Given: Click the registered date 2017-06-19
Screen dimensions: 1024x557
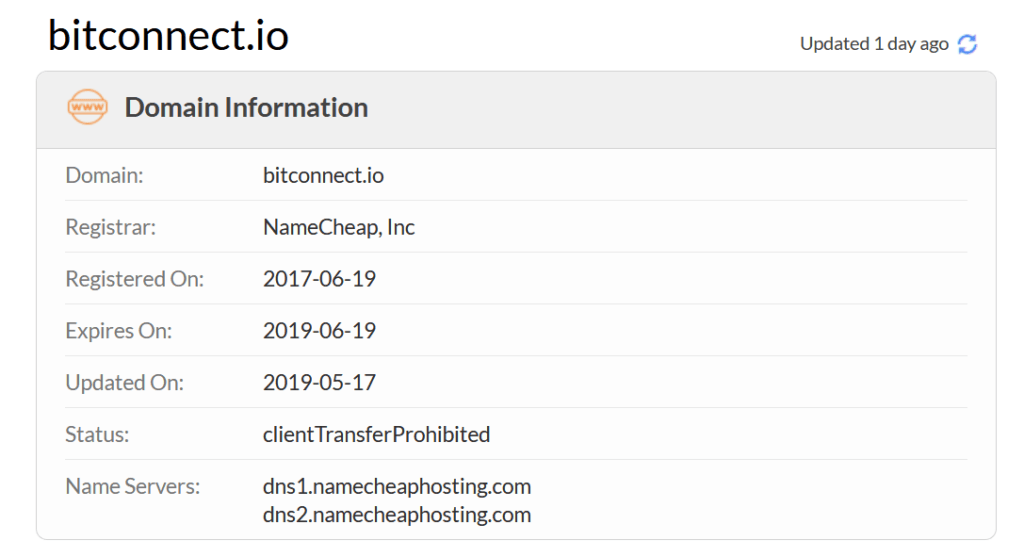Looking at the screenshot, I should click(319, 279).
